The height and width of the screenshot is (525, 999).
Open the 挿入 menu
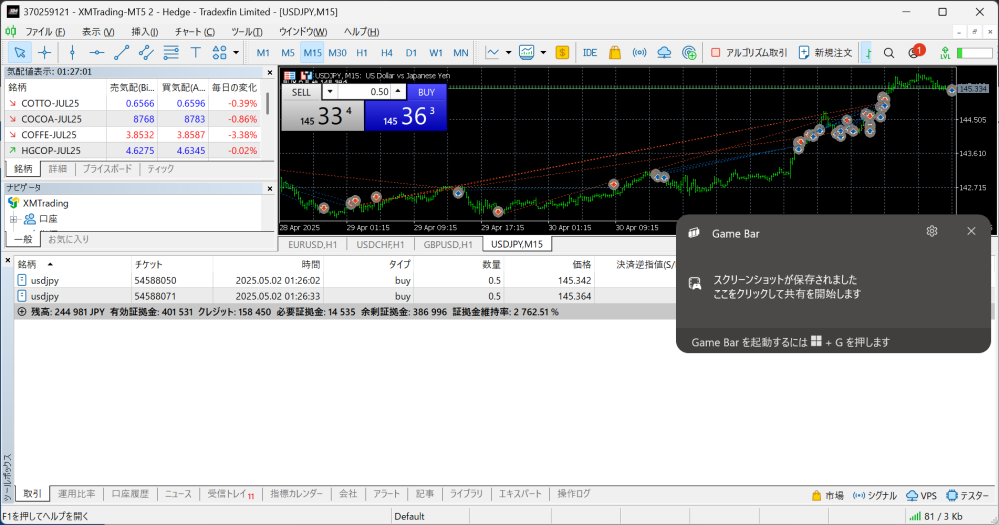click(145, 32)
